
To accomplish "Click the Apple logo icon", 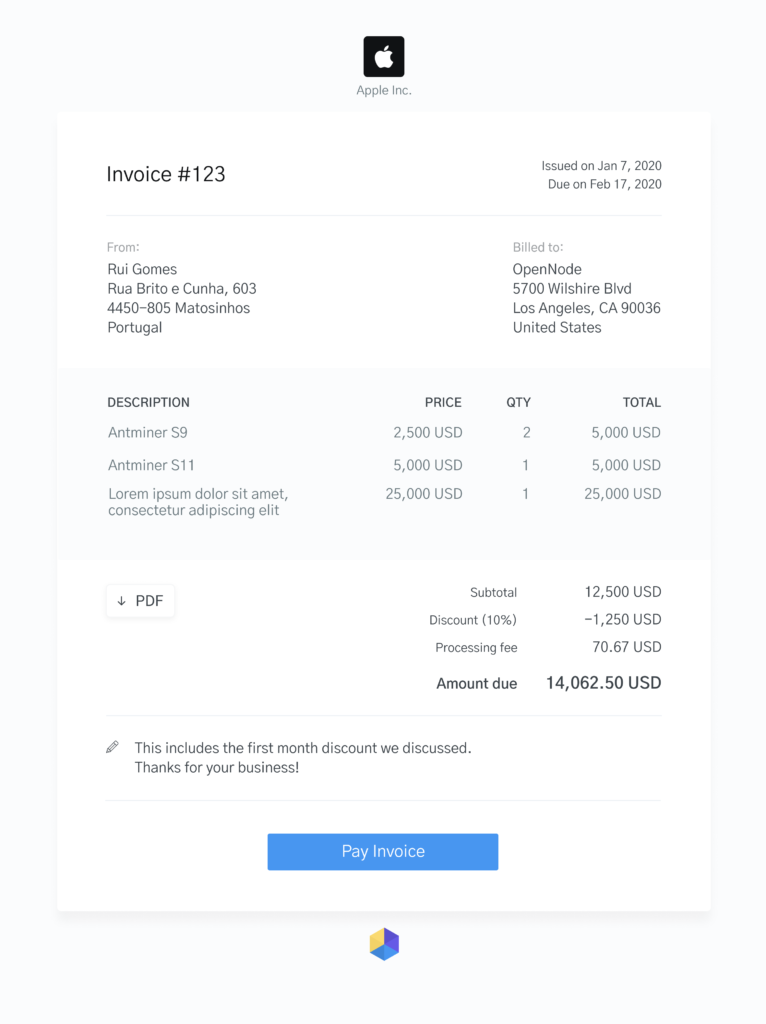I will (x=383, y=56).
